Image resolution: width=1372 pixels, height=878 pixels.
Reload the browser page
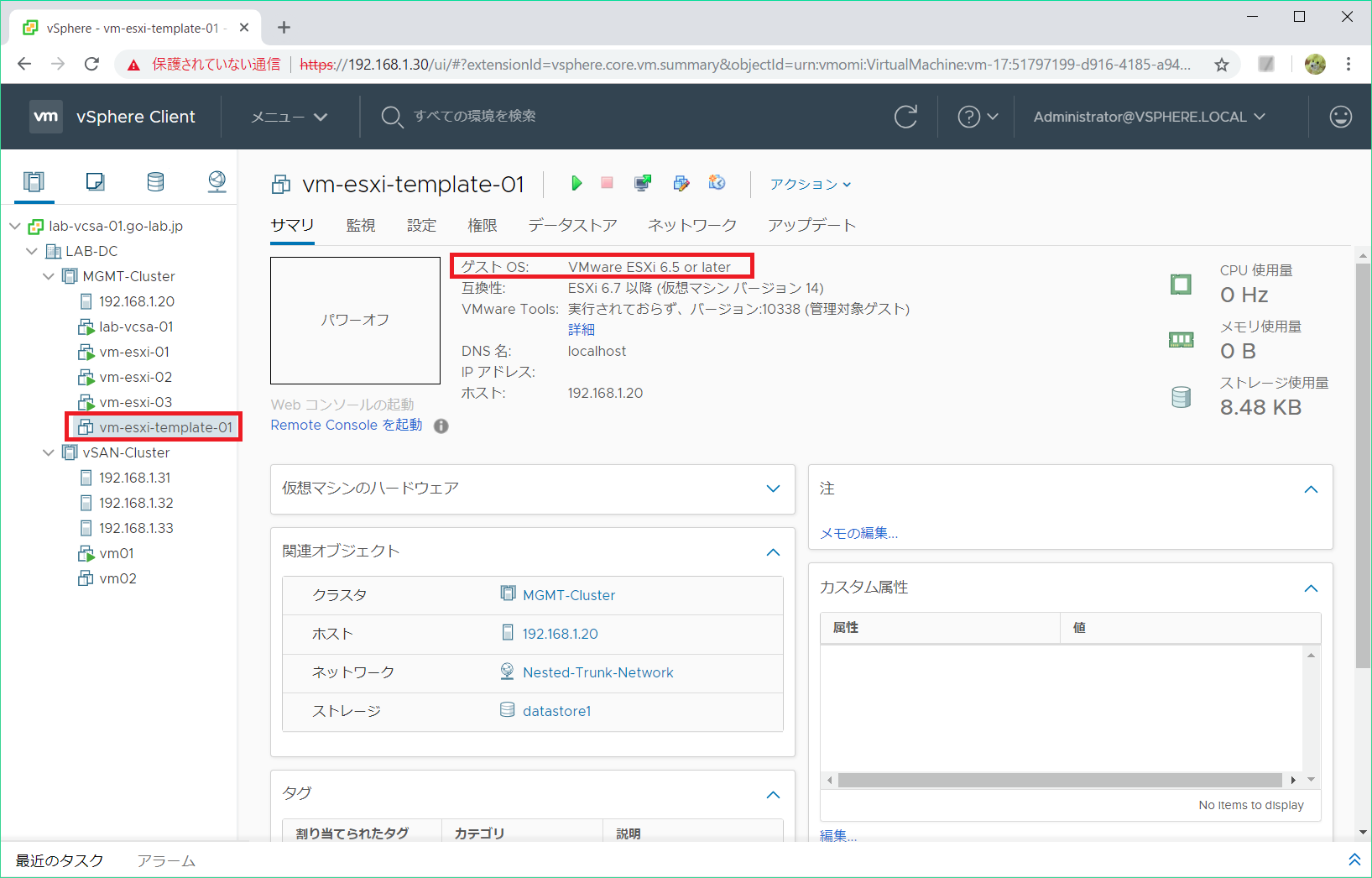click(91, 64)
